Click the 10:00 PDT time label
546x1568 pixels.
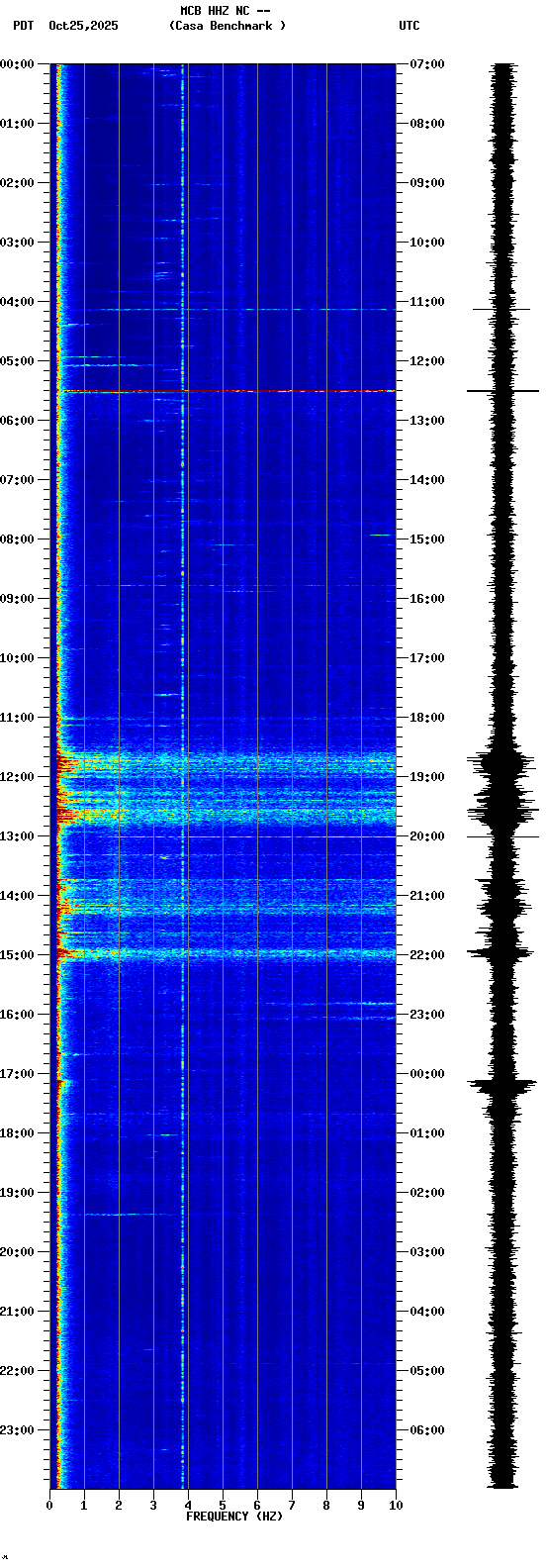click(x=18, y=658)
